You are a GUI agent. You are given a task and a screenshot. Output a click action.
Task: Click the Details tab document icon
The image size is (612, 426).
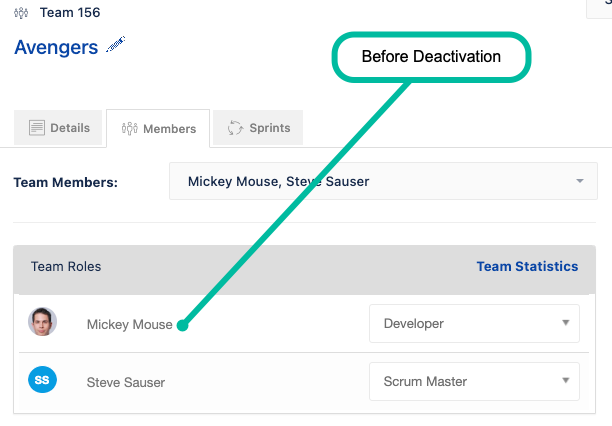click(x=37, y=128)
